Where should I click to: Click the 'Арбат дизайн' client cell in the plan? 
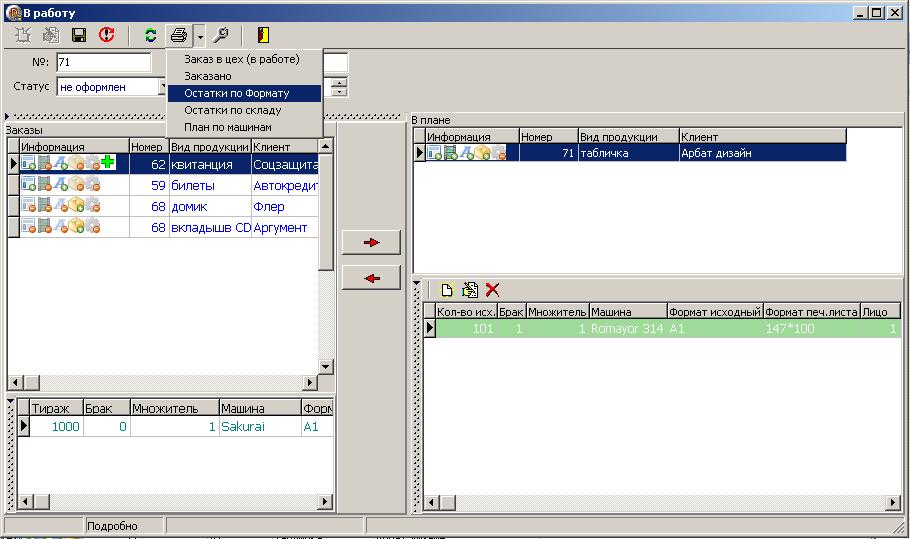click(x=763, y=153)
